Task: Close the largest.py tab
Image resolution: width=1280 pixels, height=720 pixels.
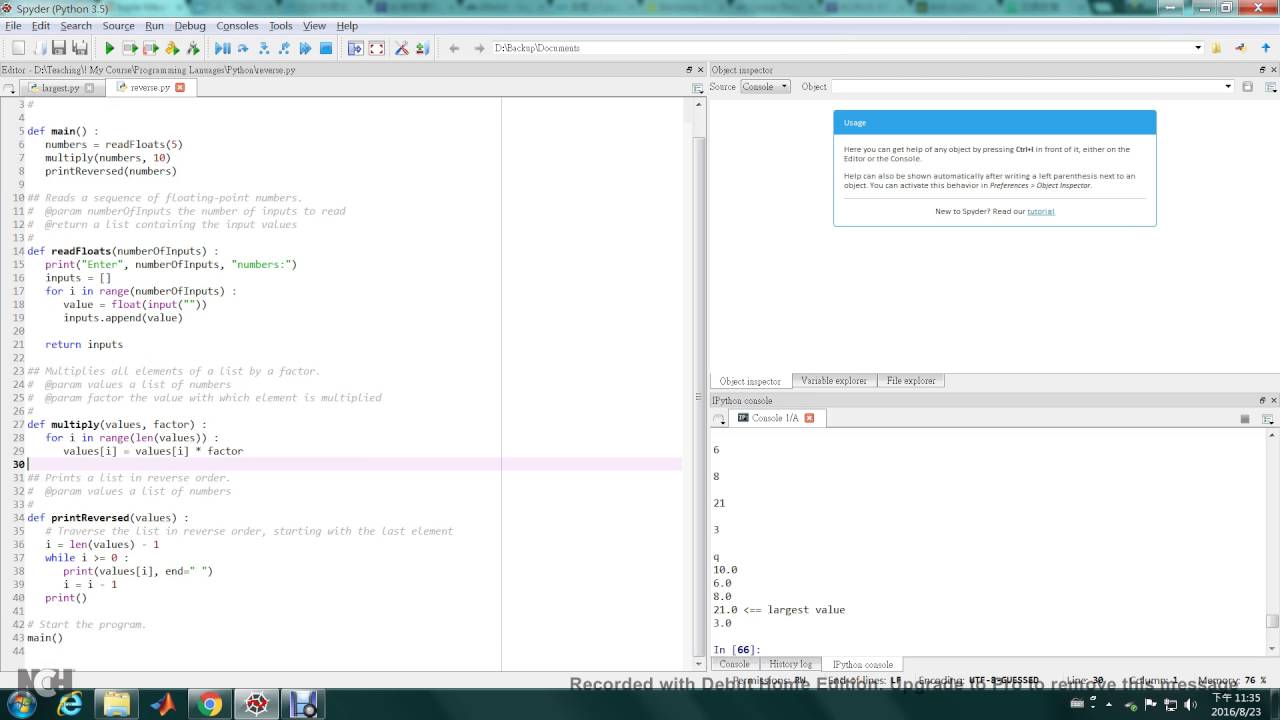Action: 89,88
